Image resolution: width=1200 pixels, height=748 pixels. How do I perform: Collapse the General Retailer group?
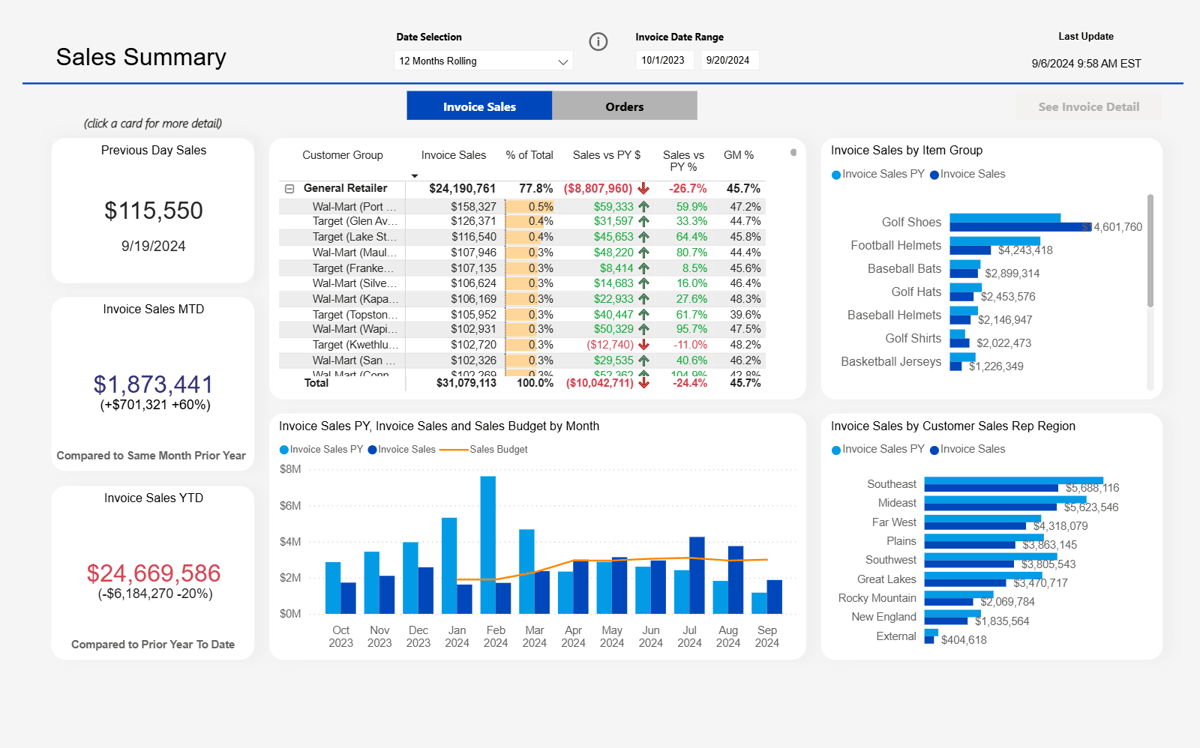coord(290,188)
